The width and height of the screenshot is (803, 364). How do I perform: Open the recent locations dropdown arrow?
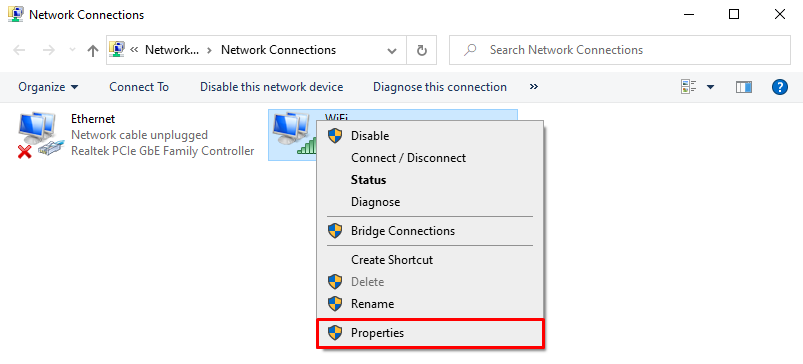72,50
